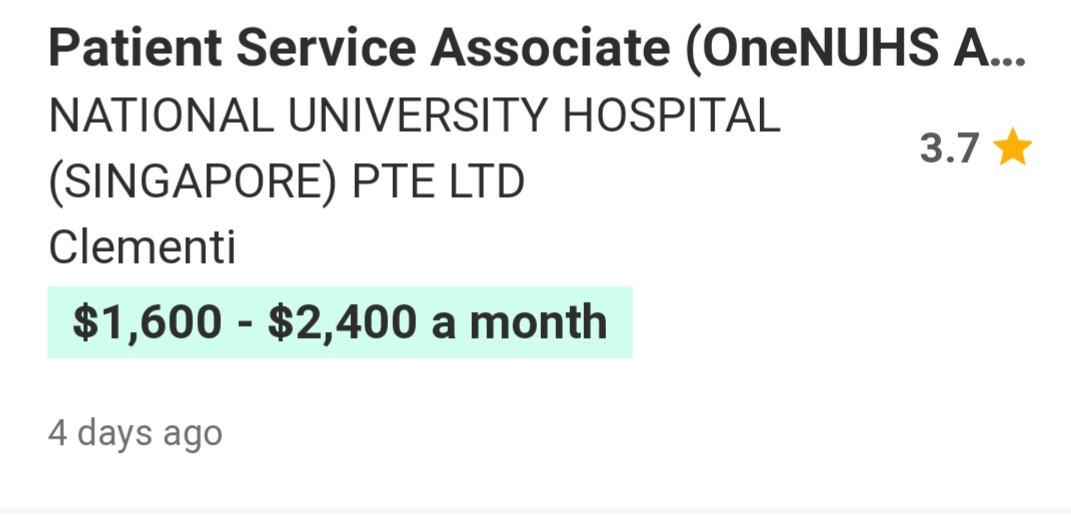This screenshot has height=517, width=1071.
Task: Click the word Patient in the job title
Action: click(135, 49)
